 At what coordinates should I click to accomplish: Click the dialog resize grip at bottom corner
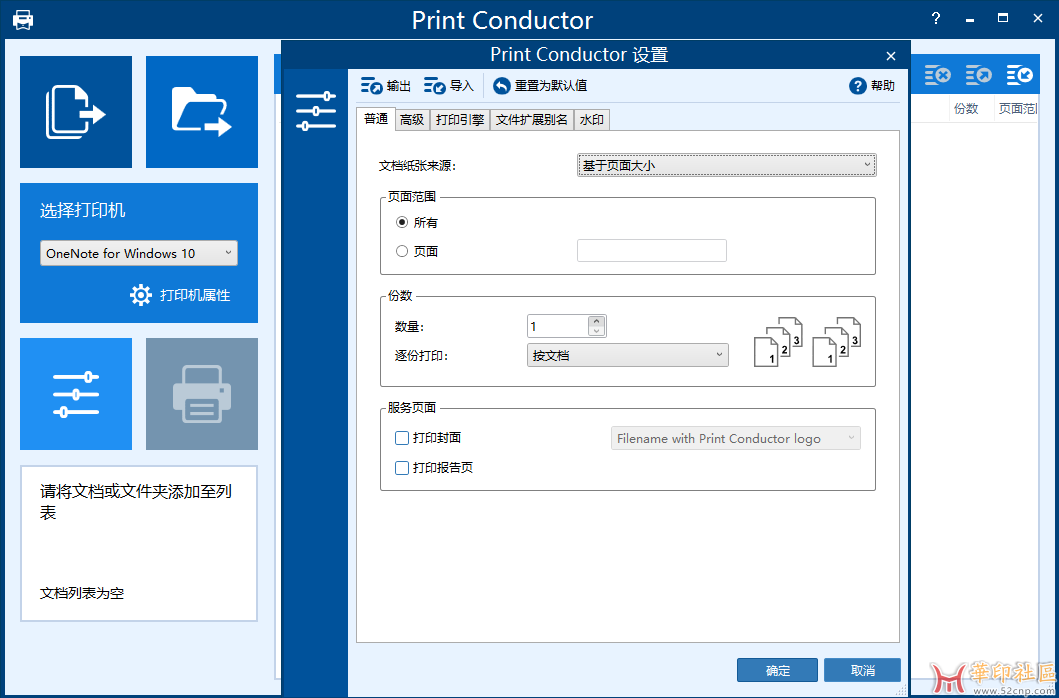(902, 690)
